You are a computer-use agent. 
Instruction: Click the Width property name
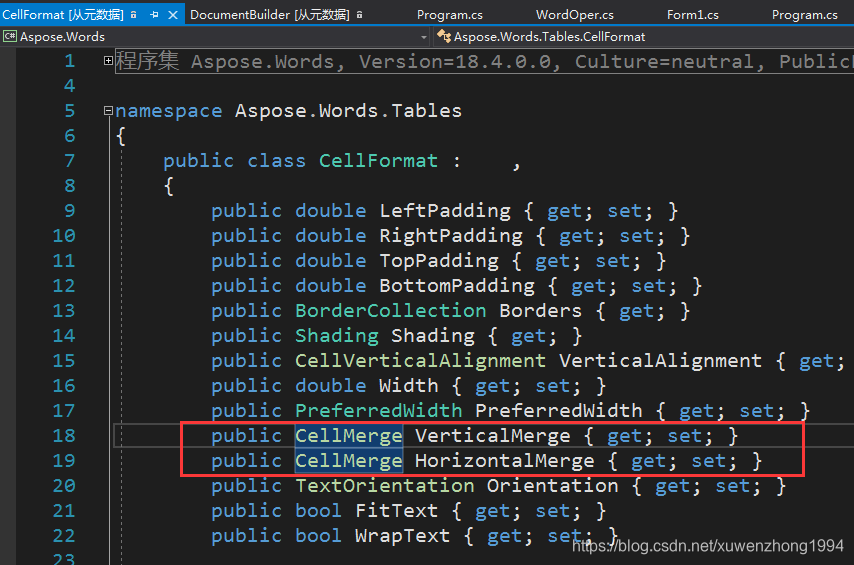[x=408, y=386]
